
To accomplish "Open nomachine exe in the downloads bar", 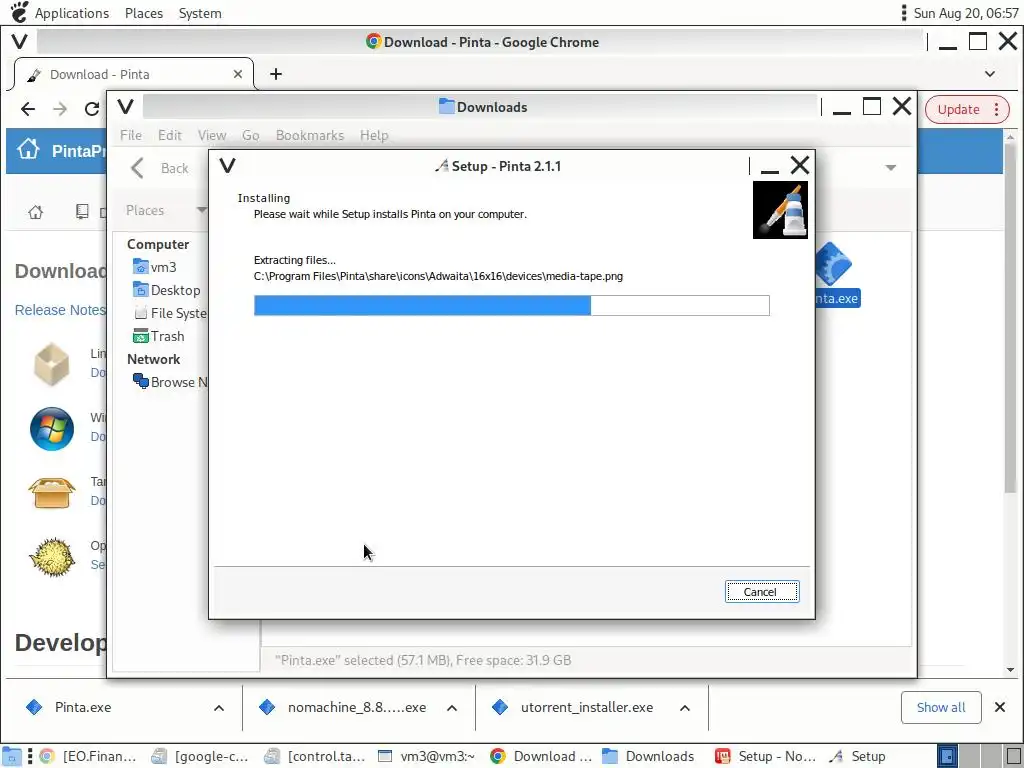I will (356, 707).
